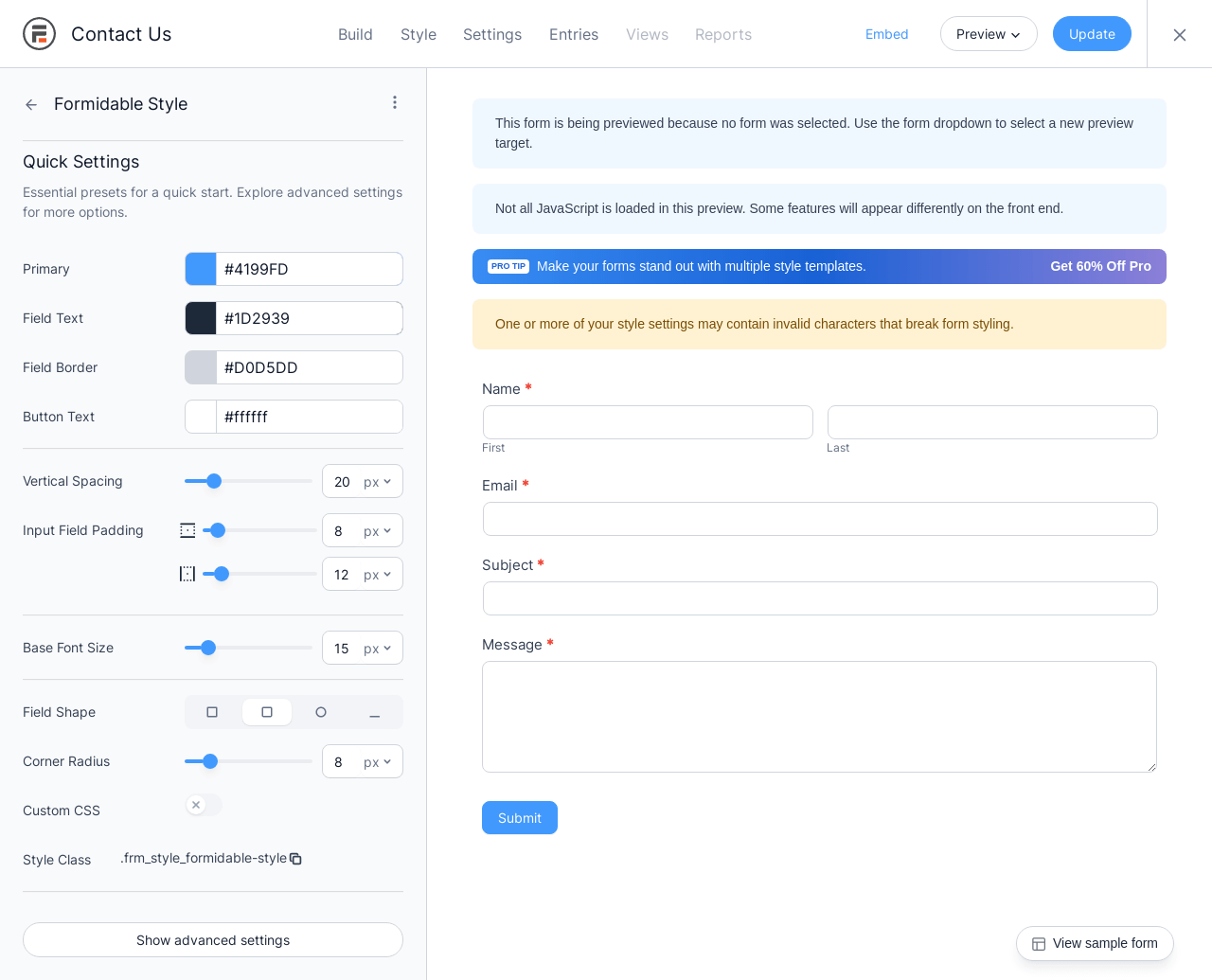Select the underline field shape
The height and width of the screenshot is (980, 1212).
[x=375, y=712]
